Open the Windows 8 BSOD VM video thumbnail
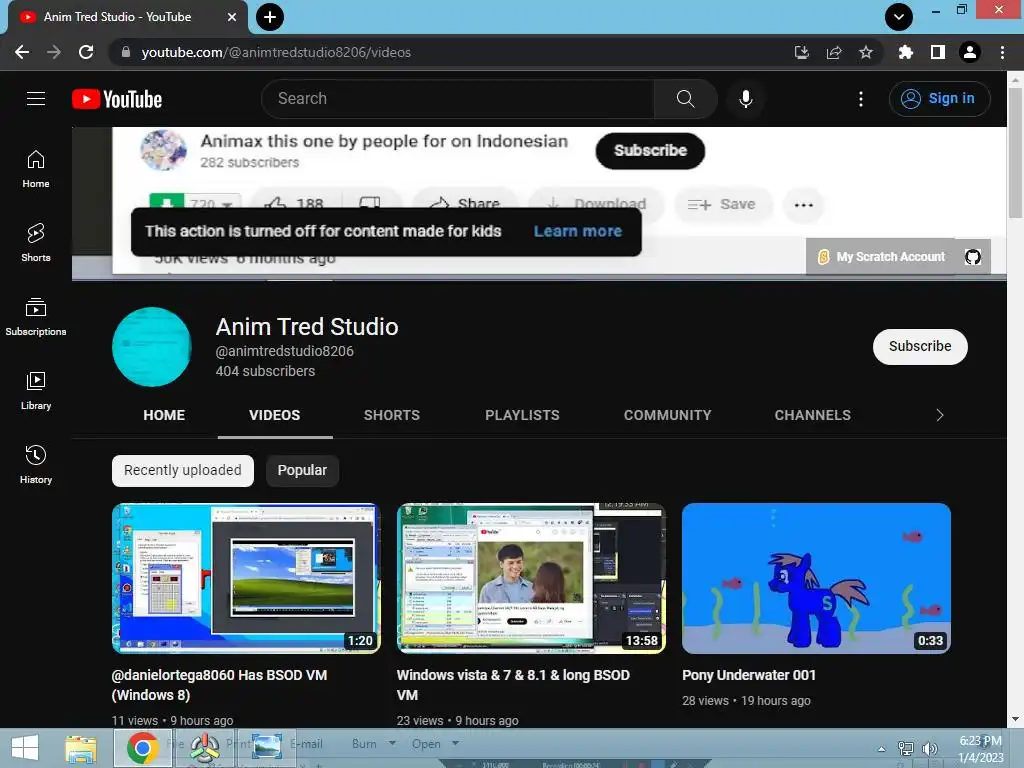1024x768 pixels. coord(246,578)
